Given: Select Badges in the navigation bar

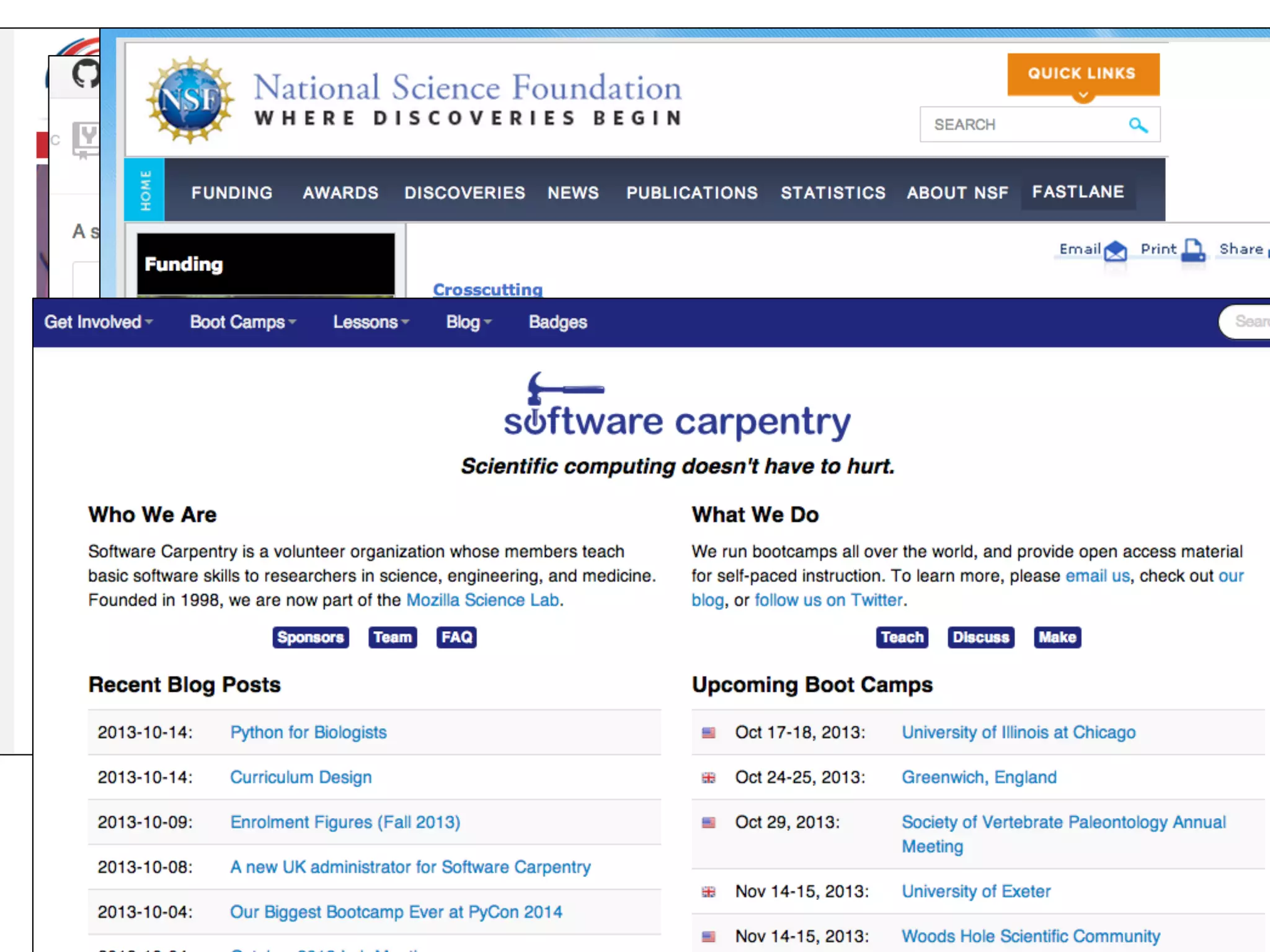Looking at the screenshot, I should coord(557,322).
